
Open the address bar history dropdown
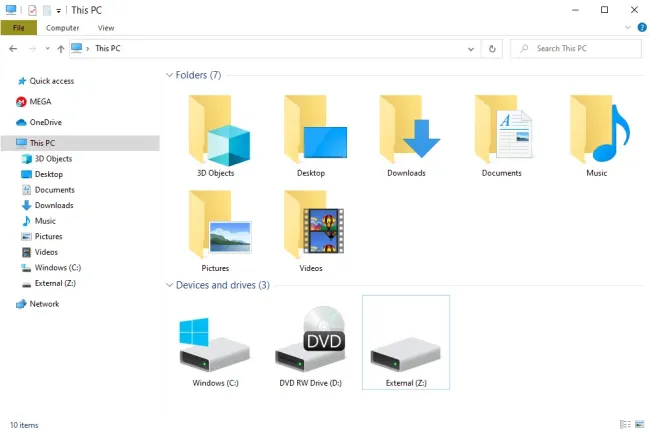click(x=470, y=48)
